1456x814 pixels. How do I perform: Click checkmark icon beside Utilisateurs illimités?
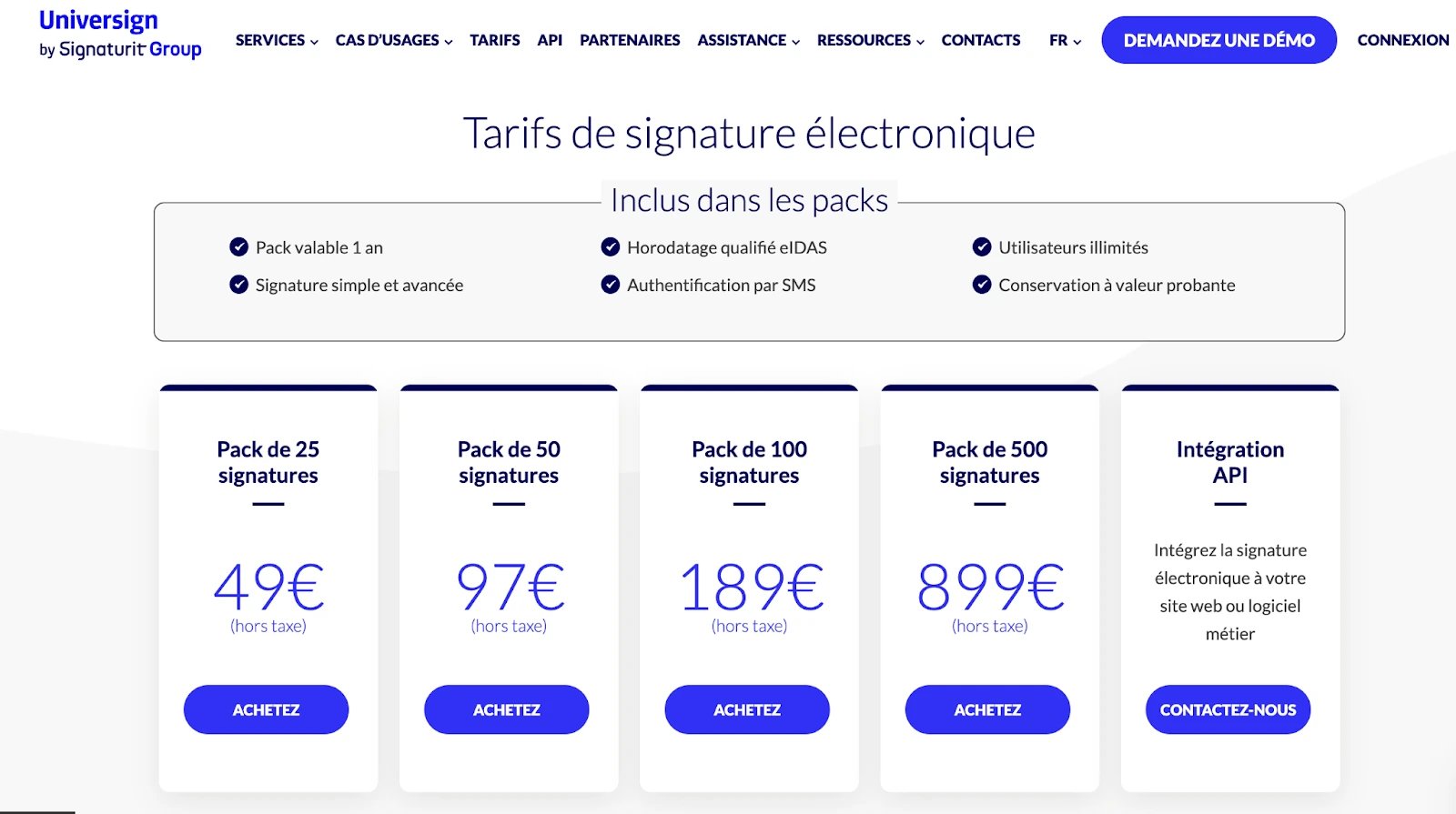point(982,247)
